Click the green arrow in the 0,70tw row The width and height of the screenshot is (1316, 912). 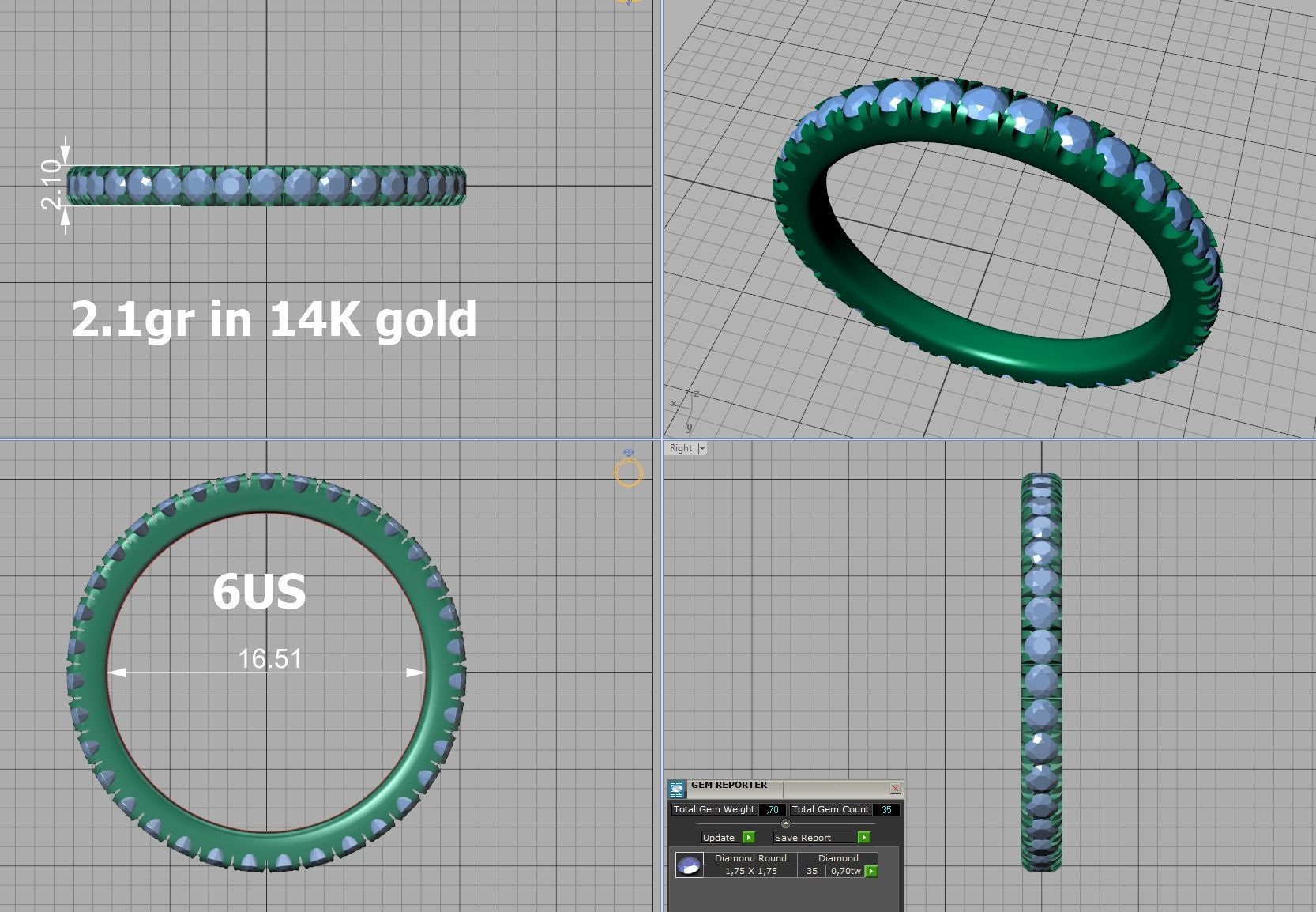click(871, 871)
